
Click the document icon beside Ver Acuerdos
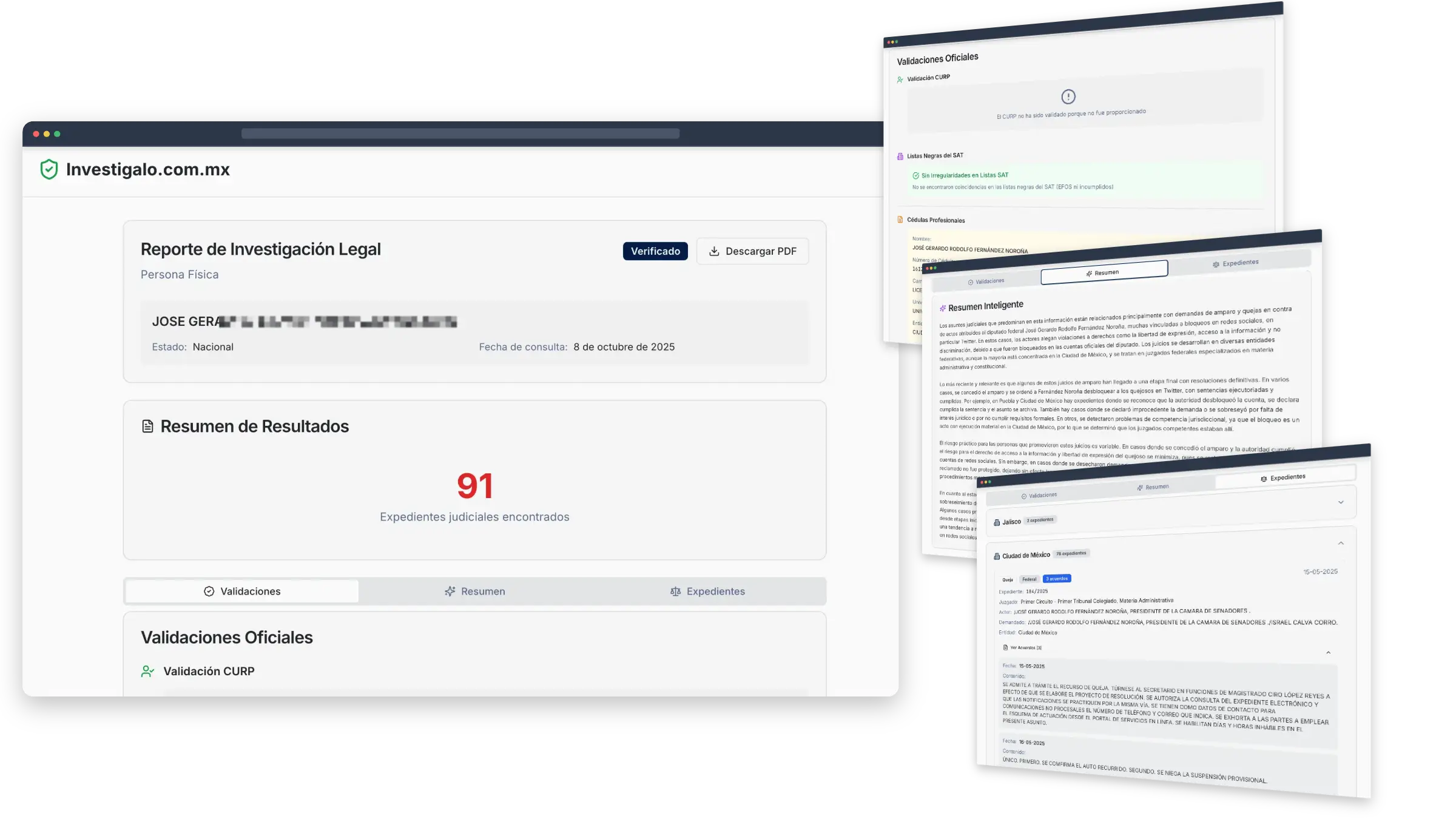[1006, 647]
